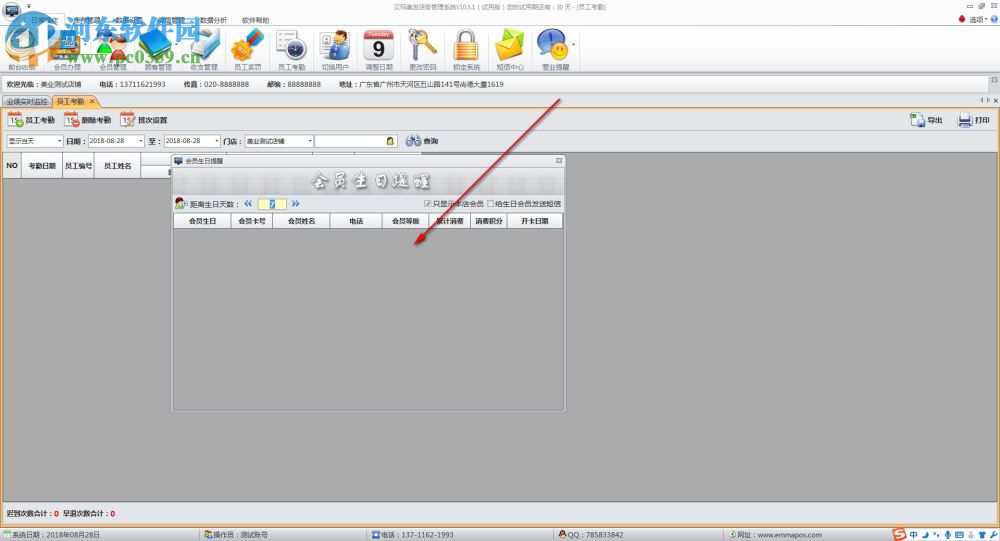Open the 班次设置 shift settings button
Viewport: 1000px width, 541px height.
[x=144, y=120]
